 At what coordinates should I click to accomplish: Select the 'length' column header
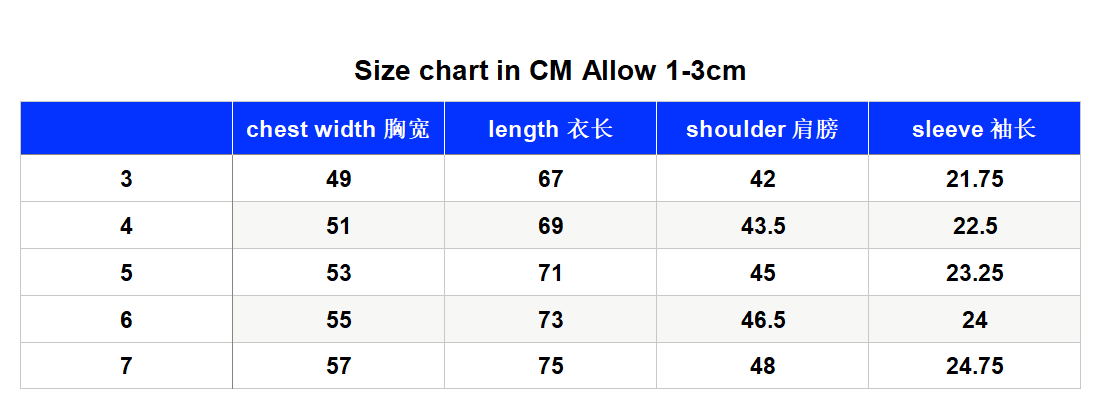550,128
